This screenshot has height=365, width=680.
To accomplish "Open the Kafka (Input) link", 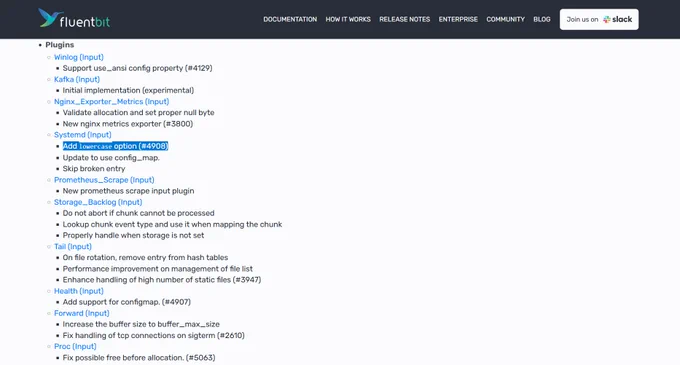I will click(77, 79).
